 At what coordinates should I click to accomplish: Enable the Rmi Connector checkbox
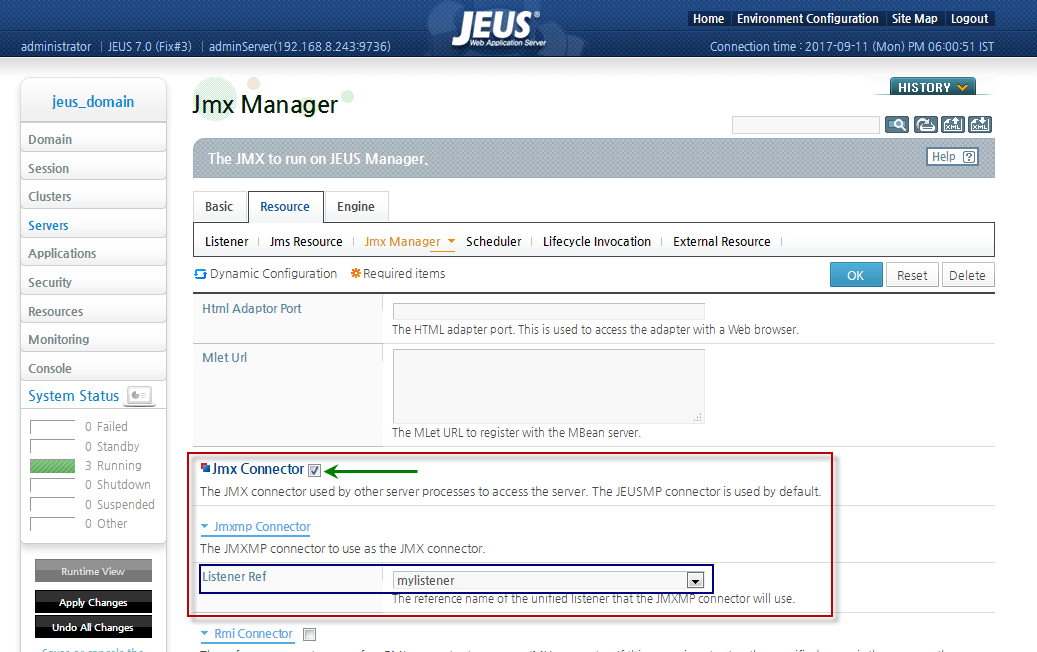pos(309,634)
